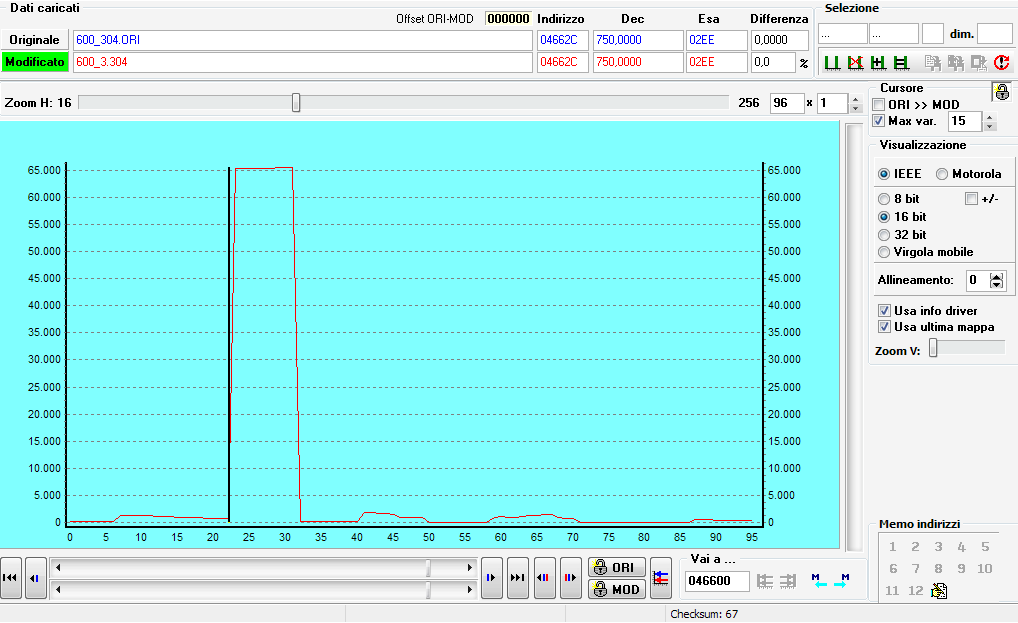The image size is (1018, 623).
Task: Step back one page with left arrow
Action: [x=36, y=578]
